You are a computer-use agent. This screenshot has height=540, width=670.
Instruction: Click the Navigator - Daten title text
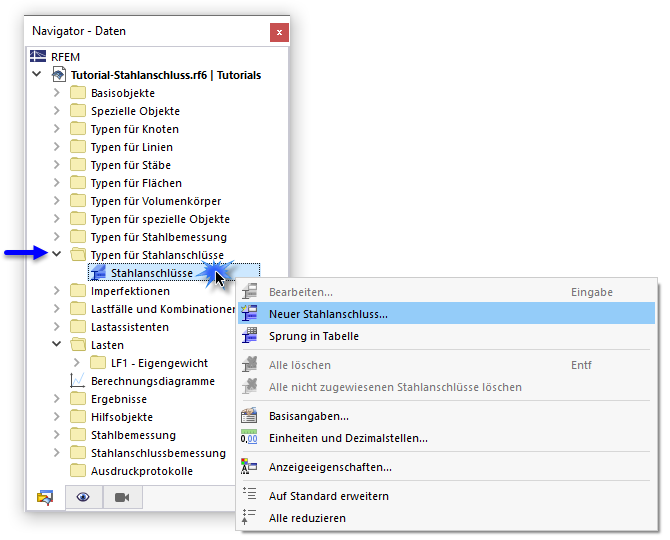(79, 31)
